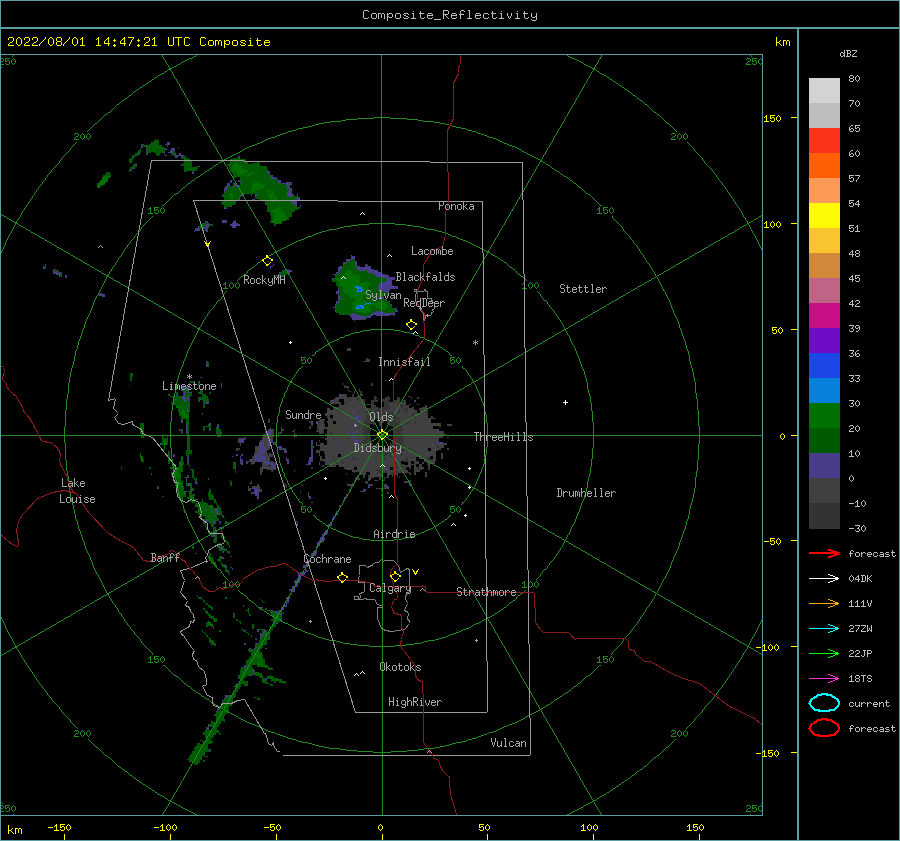Click the RedDeer city label
Image resolution: width=900 pixels, height=841 pixels.
[x=424, y=303]
